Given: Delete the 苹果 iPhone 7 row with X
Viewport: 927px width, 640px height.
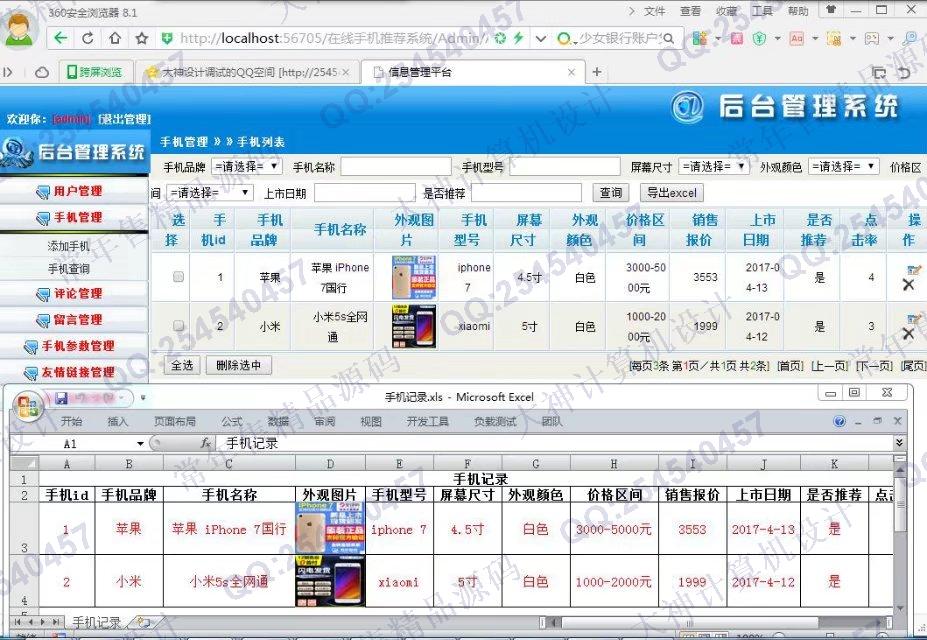Looking at the screenshot, I should pos(909,285).
